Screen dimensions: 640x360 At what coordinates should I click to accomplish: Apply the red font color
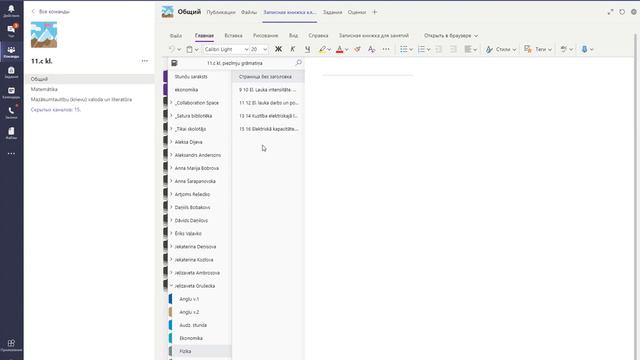click(x=339, y=49)
